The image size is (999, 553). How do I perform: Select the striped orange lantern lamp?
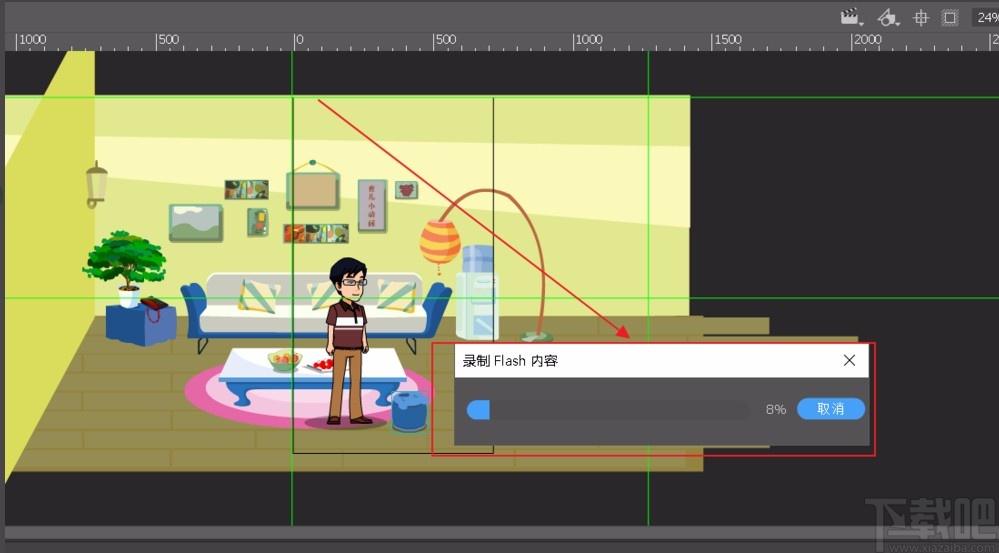(x=440, y=242)
